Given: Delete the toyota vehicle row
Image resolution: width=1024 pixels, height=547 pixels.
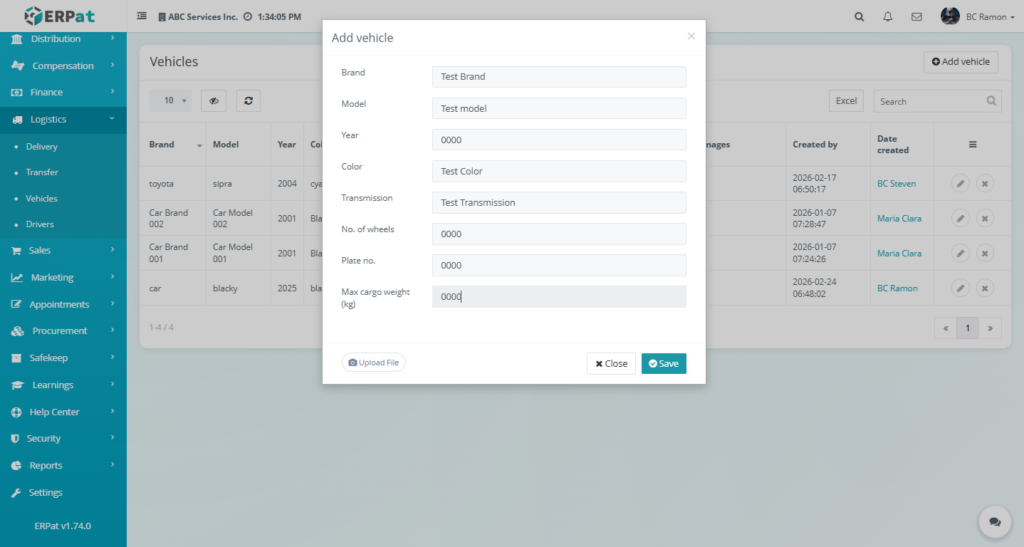Looking at the screenshot, I should tap(985, 183).
